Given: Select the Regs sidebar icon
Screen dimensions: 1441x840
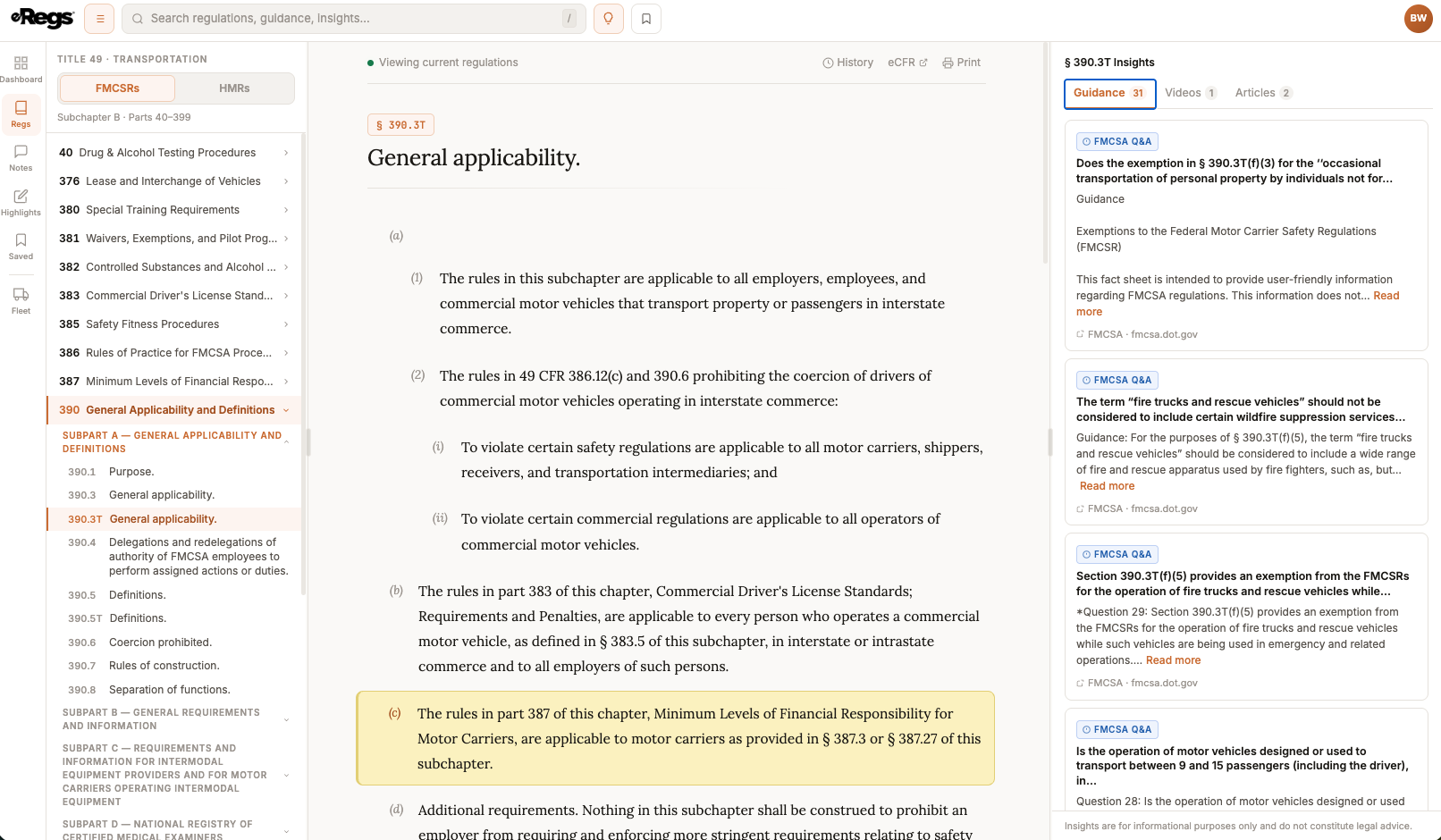Looking at the screenshot, I should [x=21, y=114].
